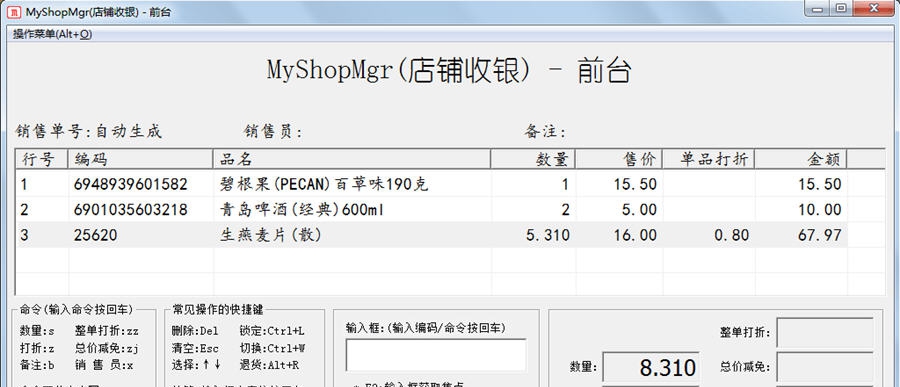Select the 品名 column header
The image size is (900, 387).
pyautogui.click(x=352, y=159)
